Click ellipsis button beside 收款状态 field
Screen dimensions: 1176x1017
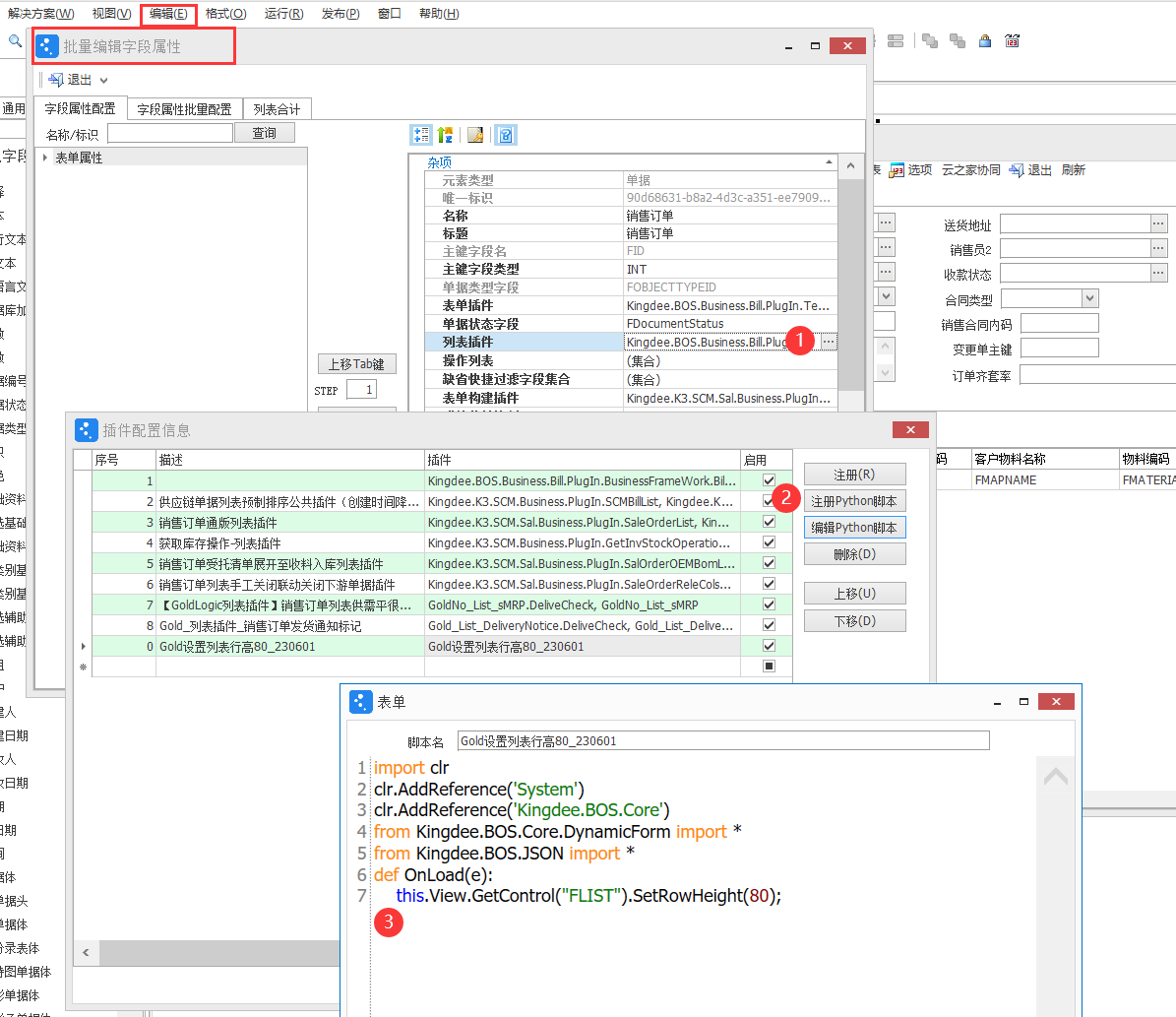1158,273
